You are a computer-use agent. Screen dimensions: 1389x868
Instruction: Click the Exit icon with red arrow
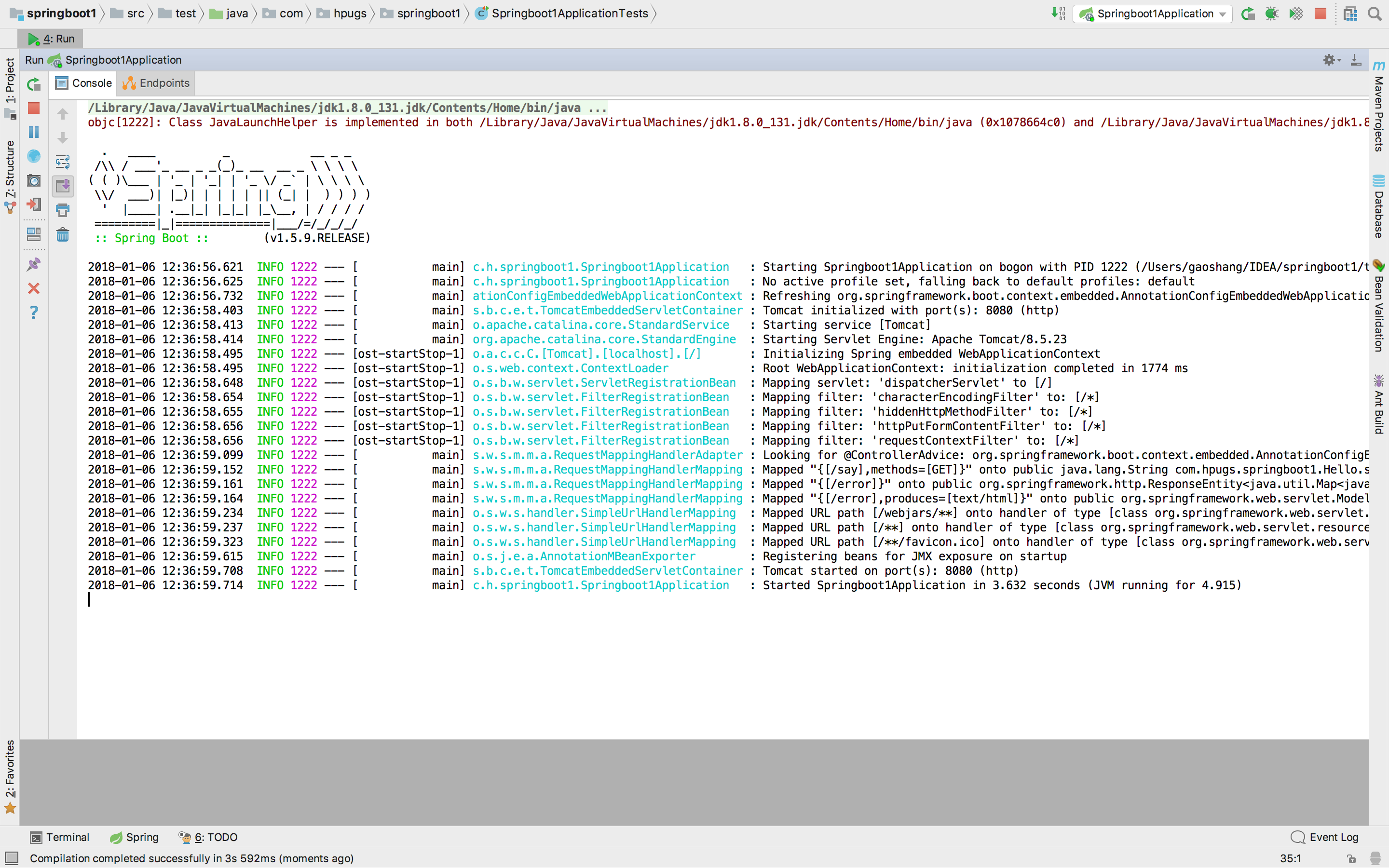click(x=34, y=204)
